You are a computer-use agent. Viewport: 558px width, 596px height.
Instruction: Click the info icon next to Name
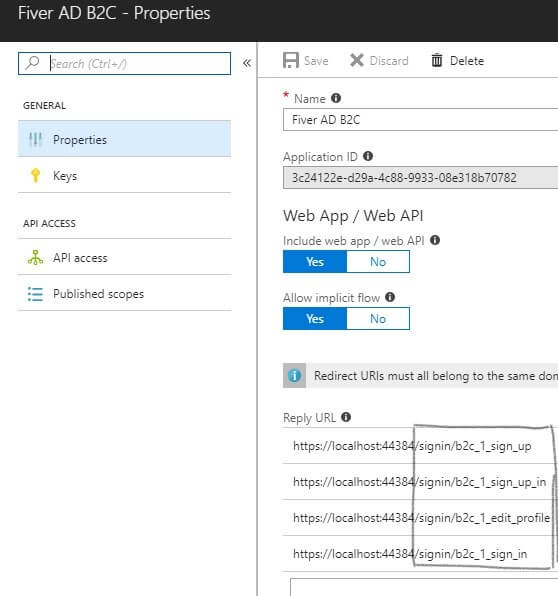point(336,98)
